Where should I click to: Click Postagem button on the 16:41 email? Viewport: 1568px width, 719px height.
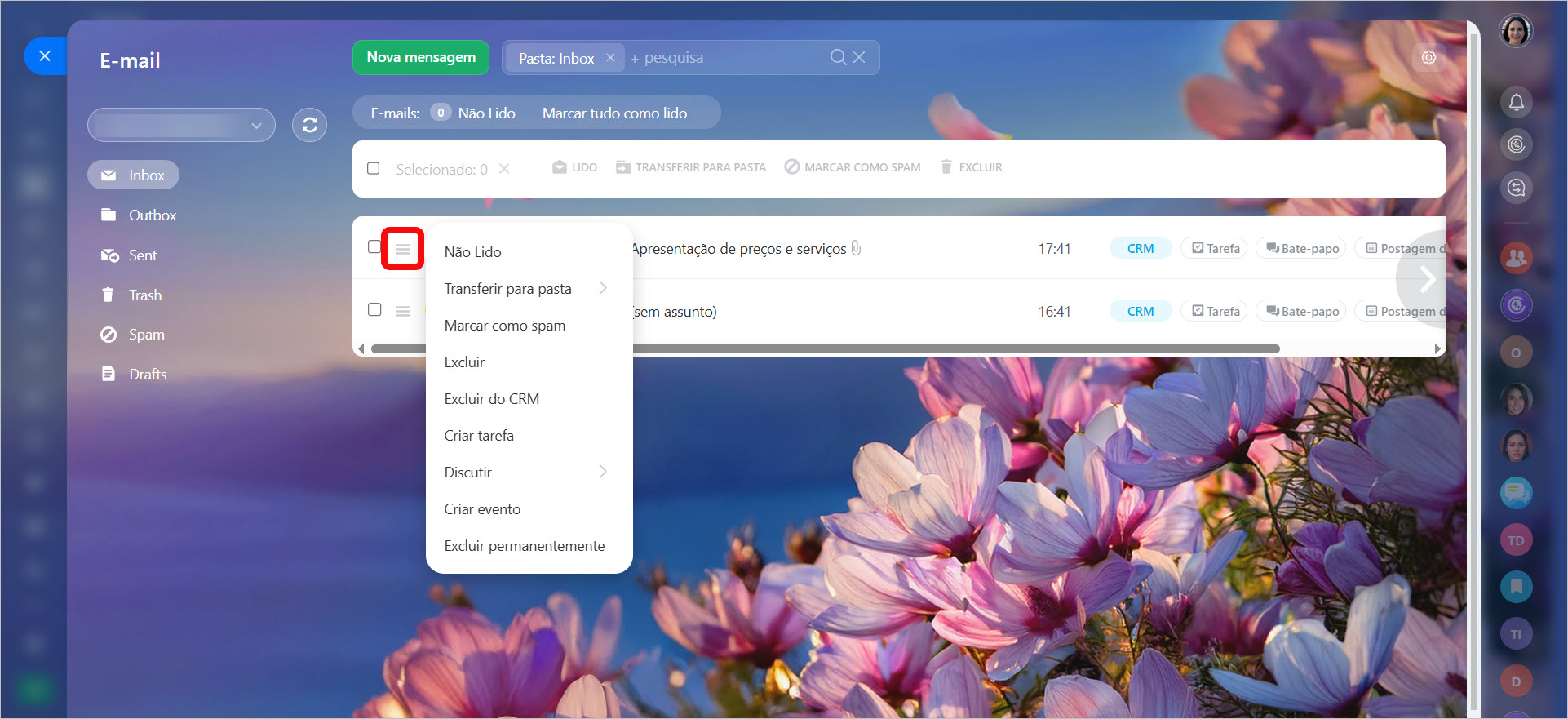(x=1401, y=311)
